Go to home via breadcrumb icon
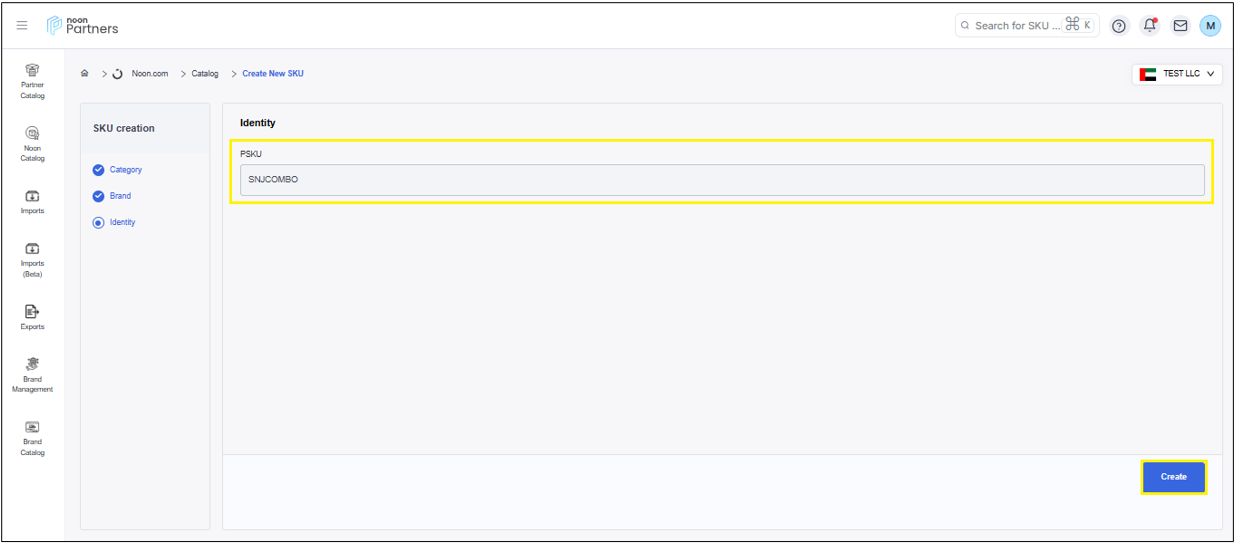Viewport: 1238px width, 544px height. [85, 74]
